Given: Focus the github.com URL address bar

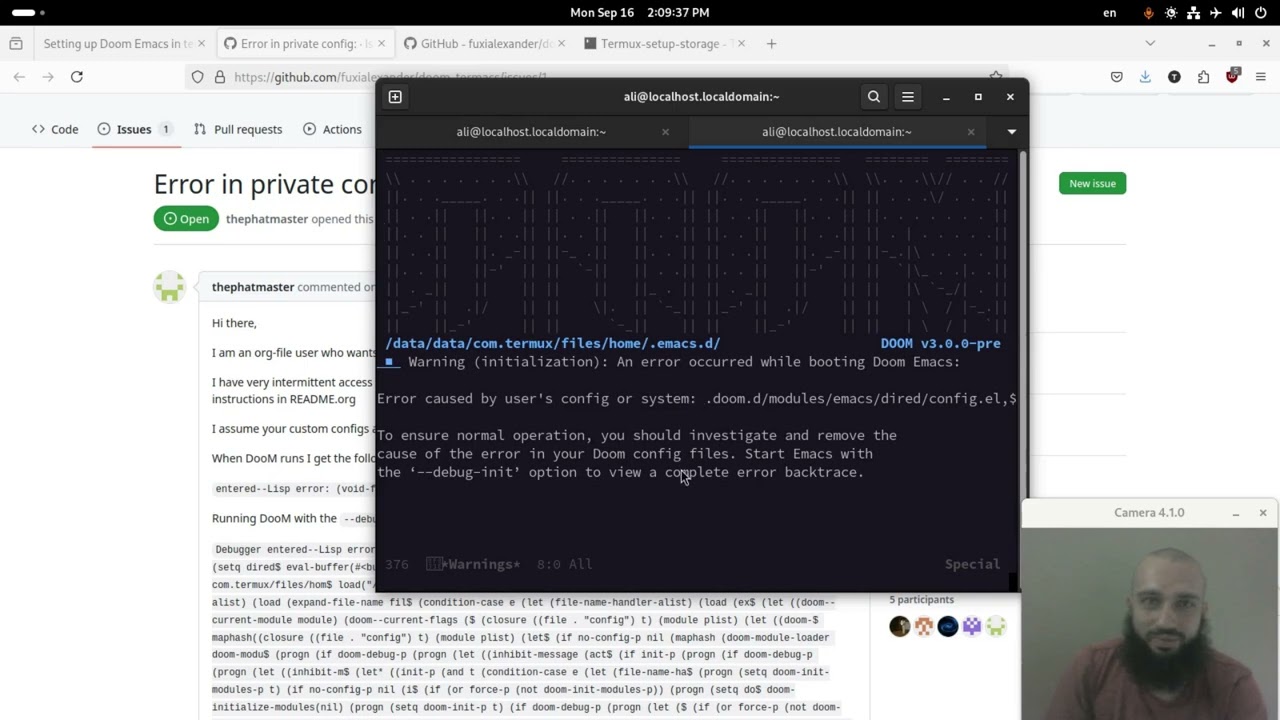Looking at the screenshot, I should 390,77.
